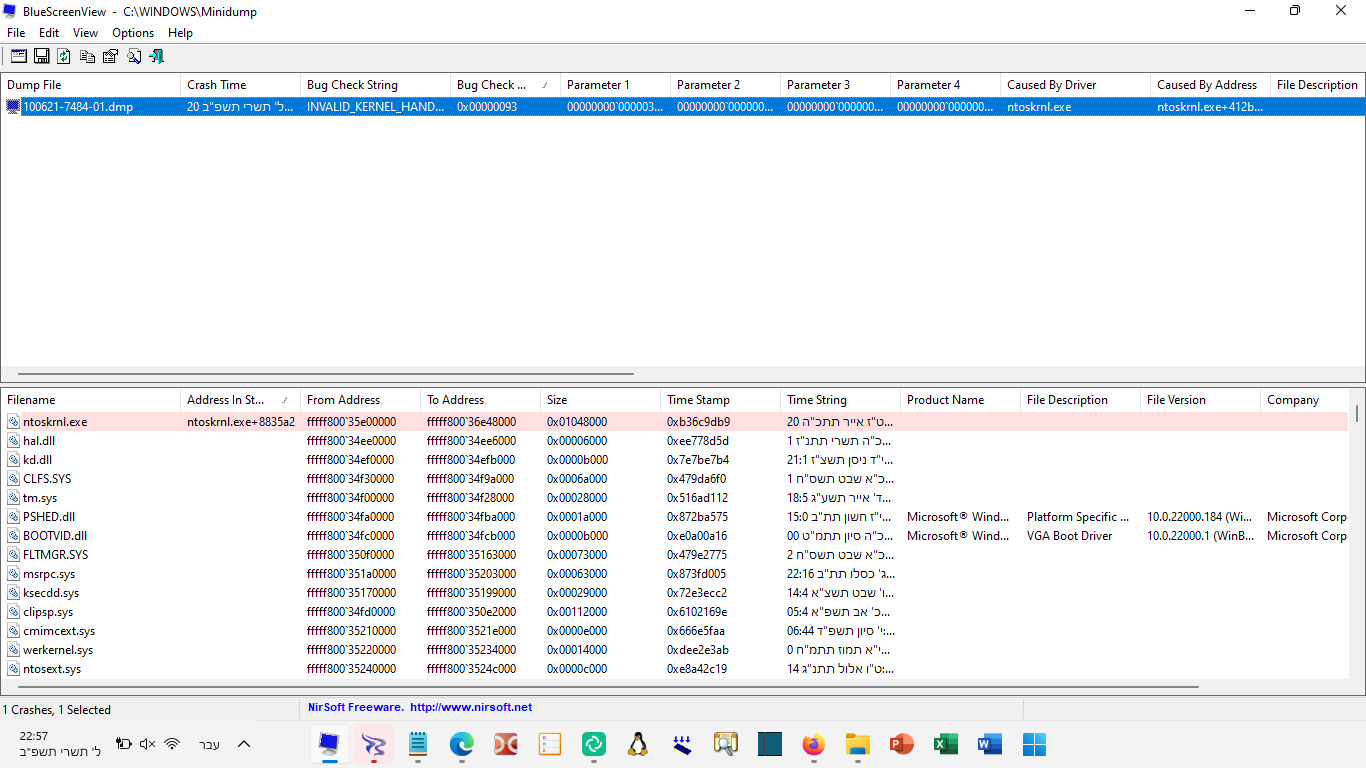Image resolution: width=1366 pixels, height=768 pixels.
Task: Click the Notepad taskbar icon
Action: point(417,744)
